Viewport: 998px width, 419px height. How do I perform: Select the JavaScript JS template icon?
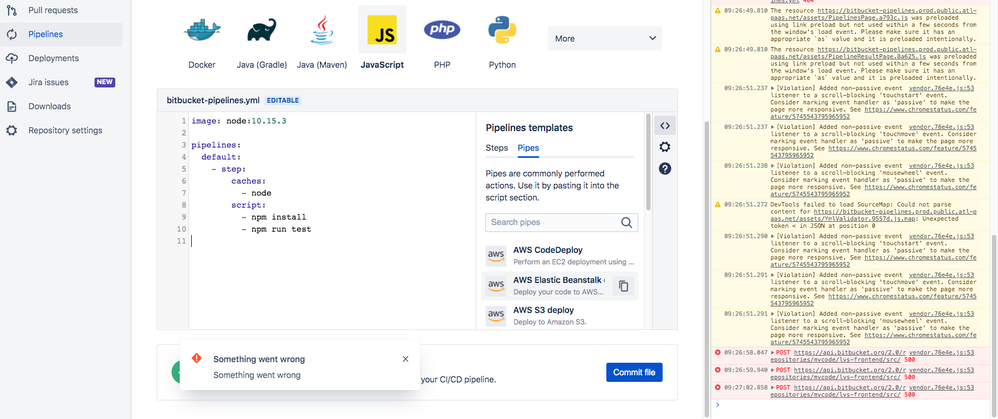382,30
